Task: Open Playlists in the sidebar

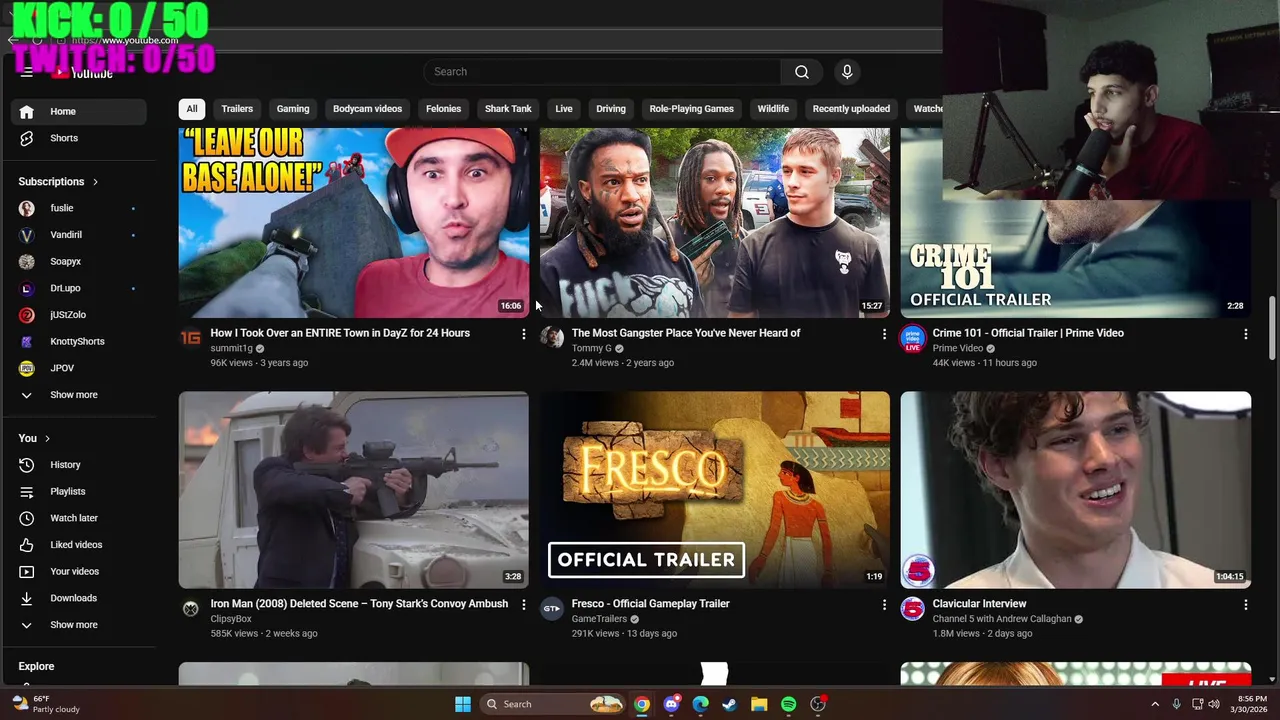Action: point(78,492)
